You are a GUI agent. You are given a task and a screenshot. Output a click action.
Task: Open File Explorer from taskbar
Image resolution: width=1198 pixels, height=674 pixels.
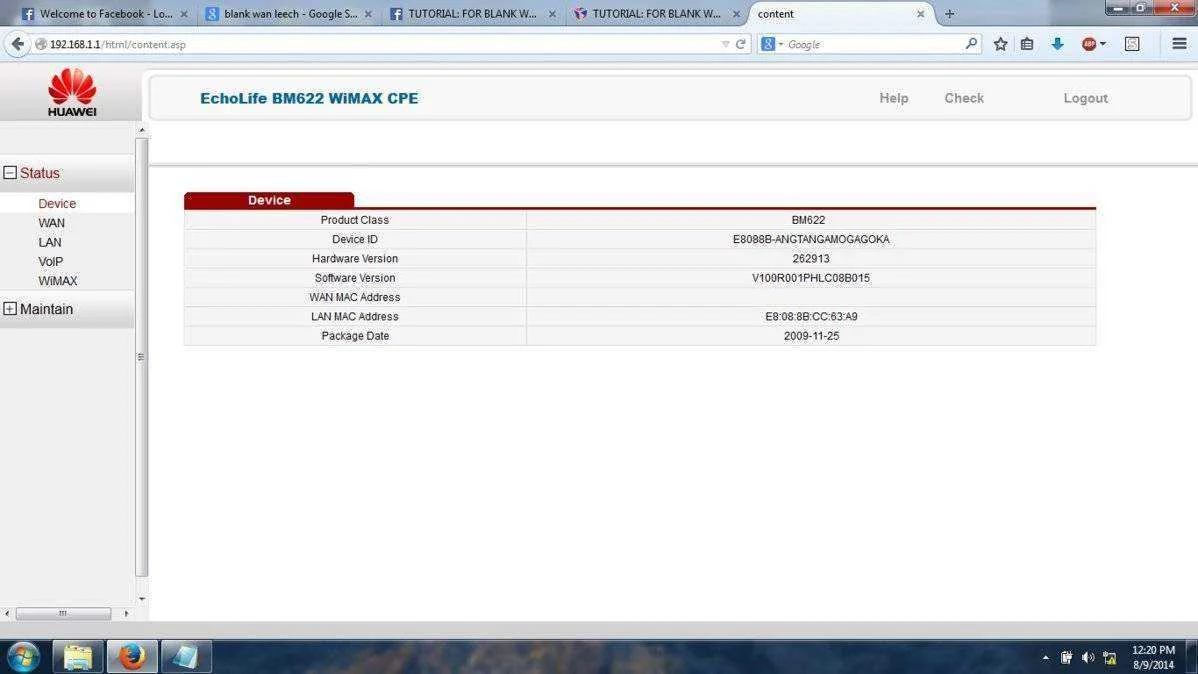[78, 656]
